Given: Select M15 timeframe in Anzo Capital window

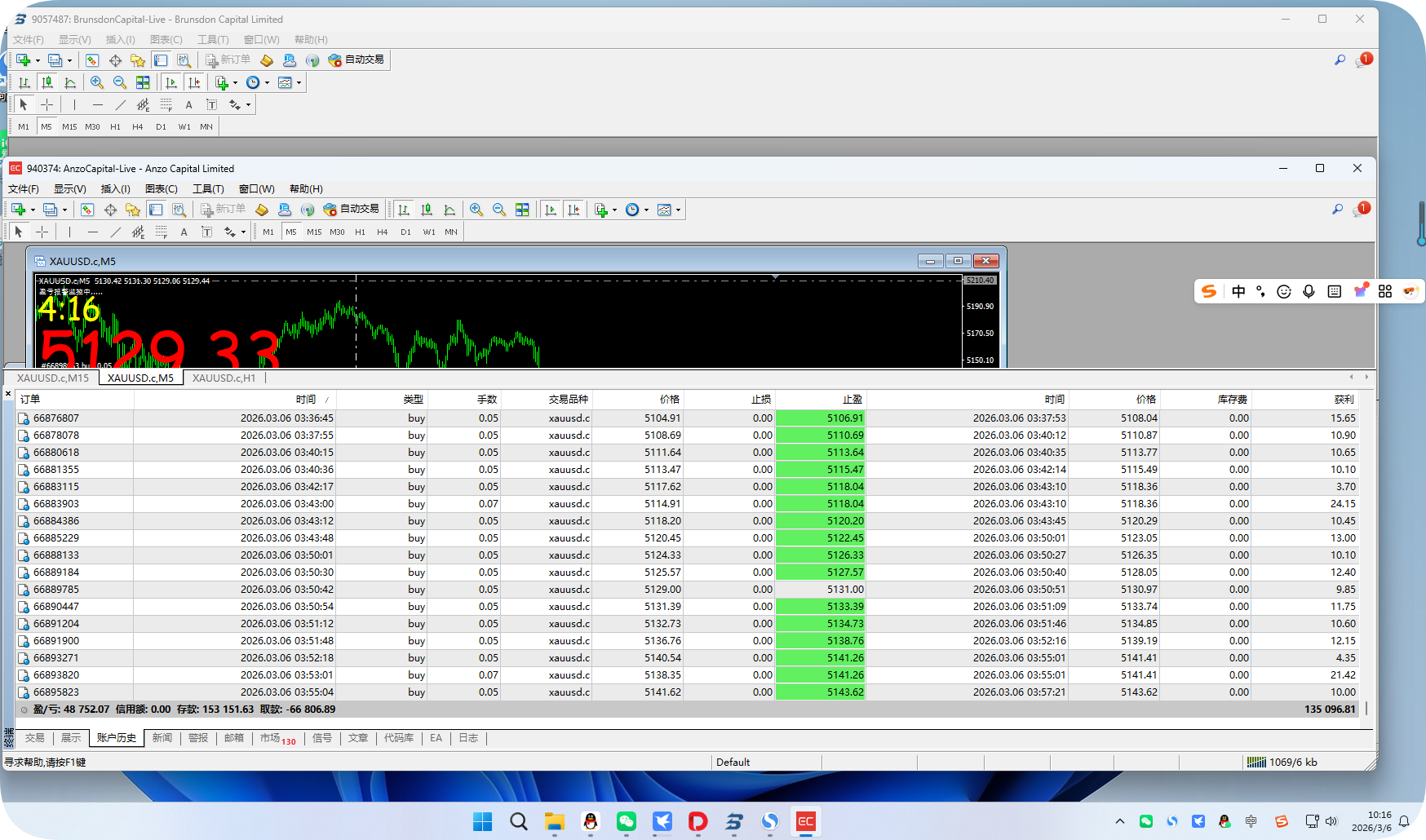Looking at the screenshot, I should point(314,232).
